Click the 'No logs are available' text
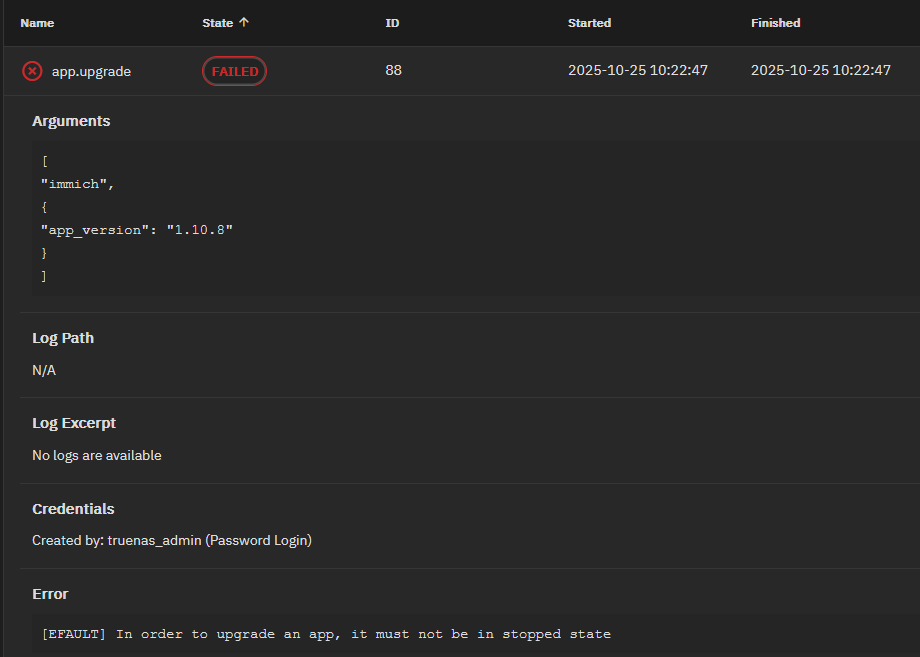 click(96, 455)
